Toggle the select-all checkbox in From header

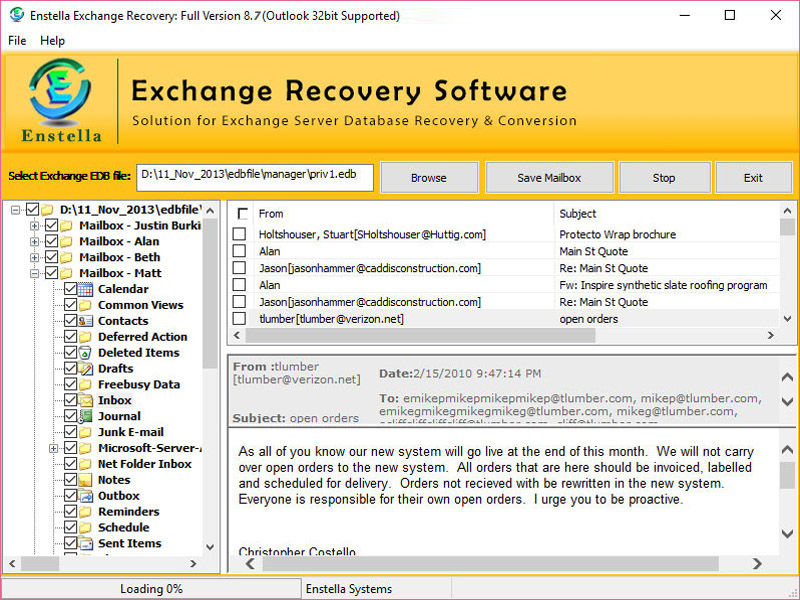tap(242, 214)
